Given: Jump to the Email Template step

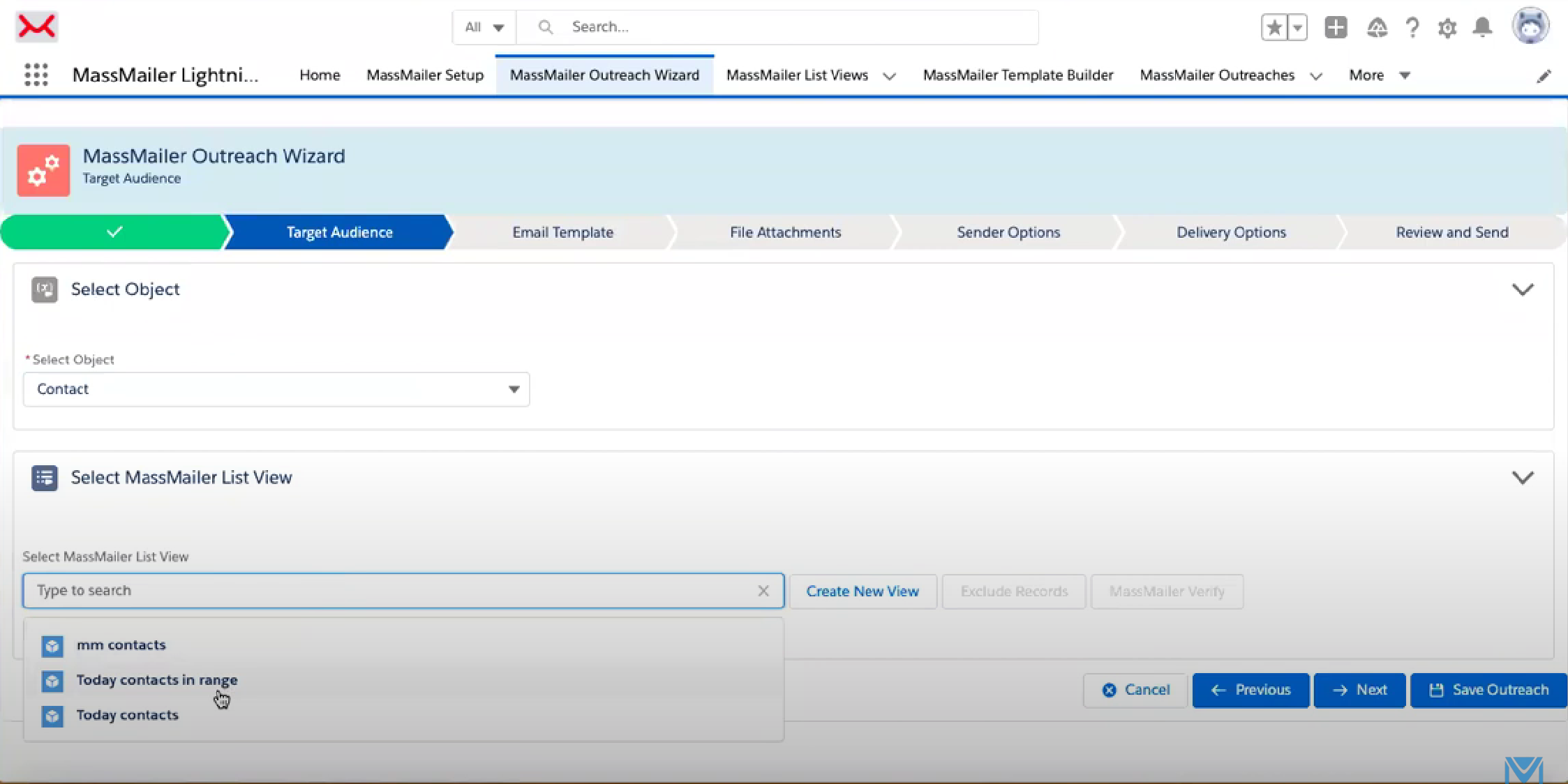Looking at the screenshot, I should pyautogui.click(x=562, y=232).
